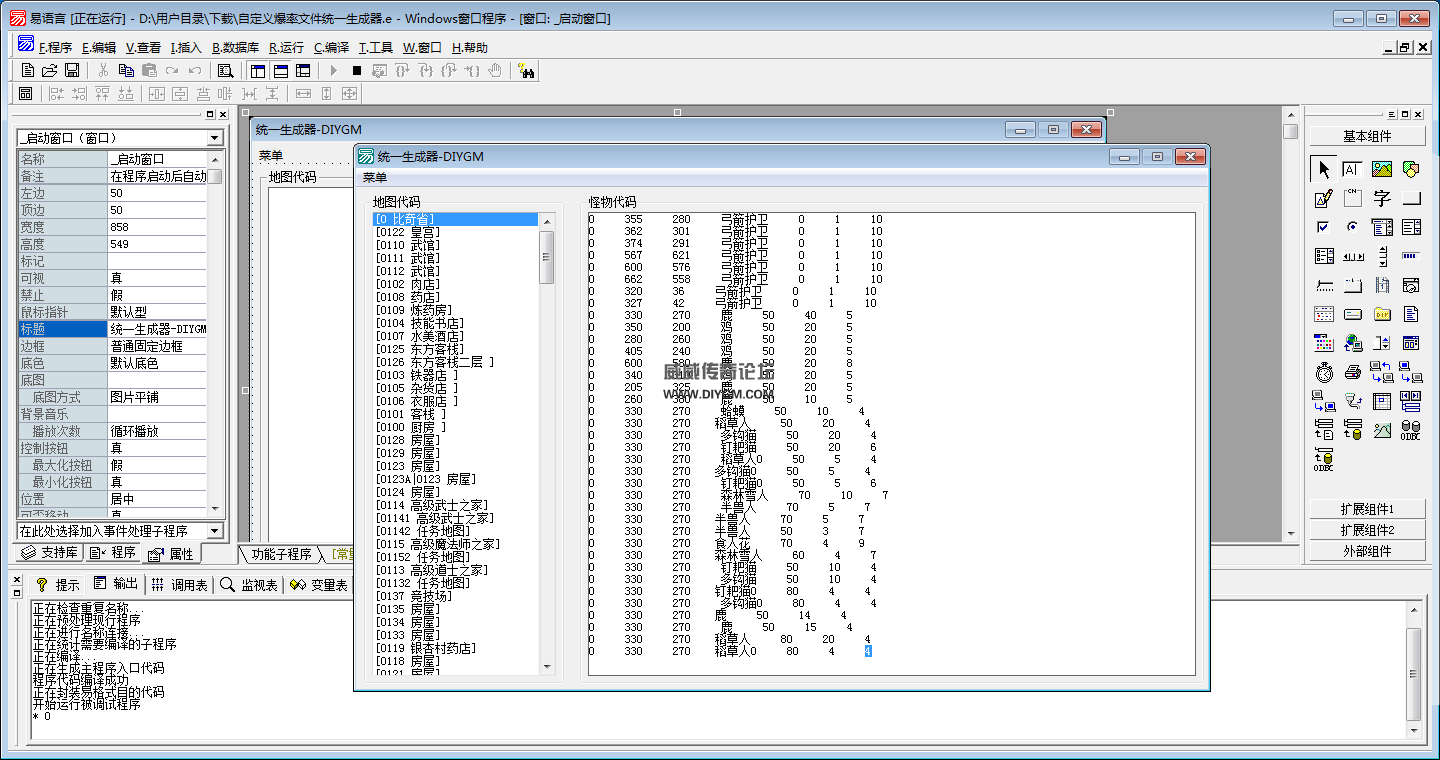Switch to the 调用表 tab
This screenshot has width=1440, height=760.
[179, 584]
